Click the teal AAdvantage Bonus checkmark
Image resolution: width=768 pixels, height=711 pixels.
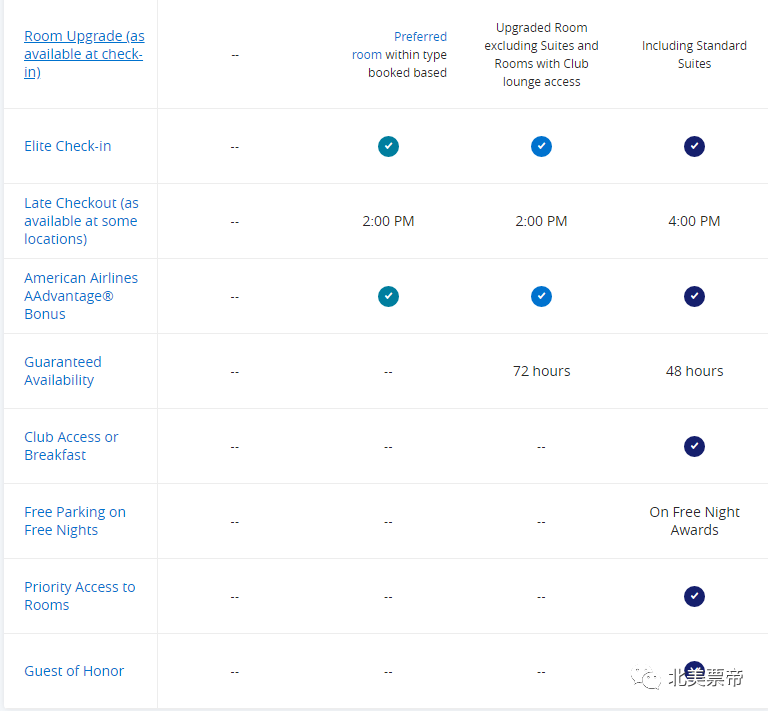pyautogui.click(x=388, y=296)
